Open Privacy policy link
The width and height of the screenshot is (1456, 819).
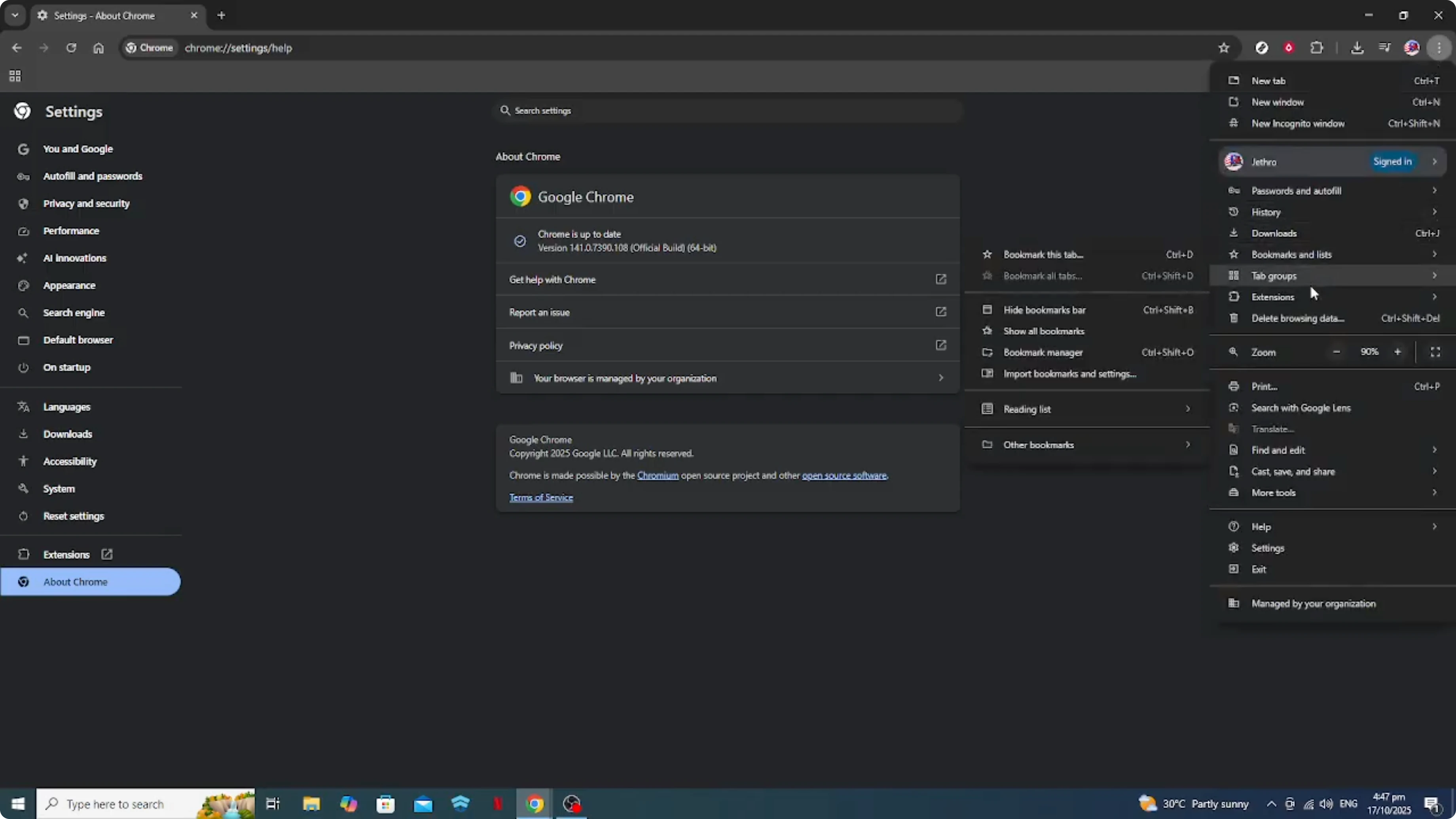click(x=728, y=345)
